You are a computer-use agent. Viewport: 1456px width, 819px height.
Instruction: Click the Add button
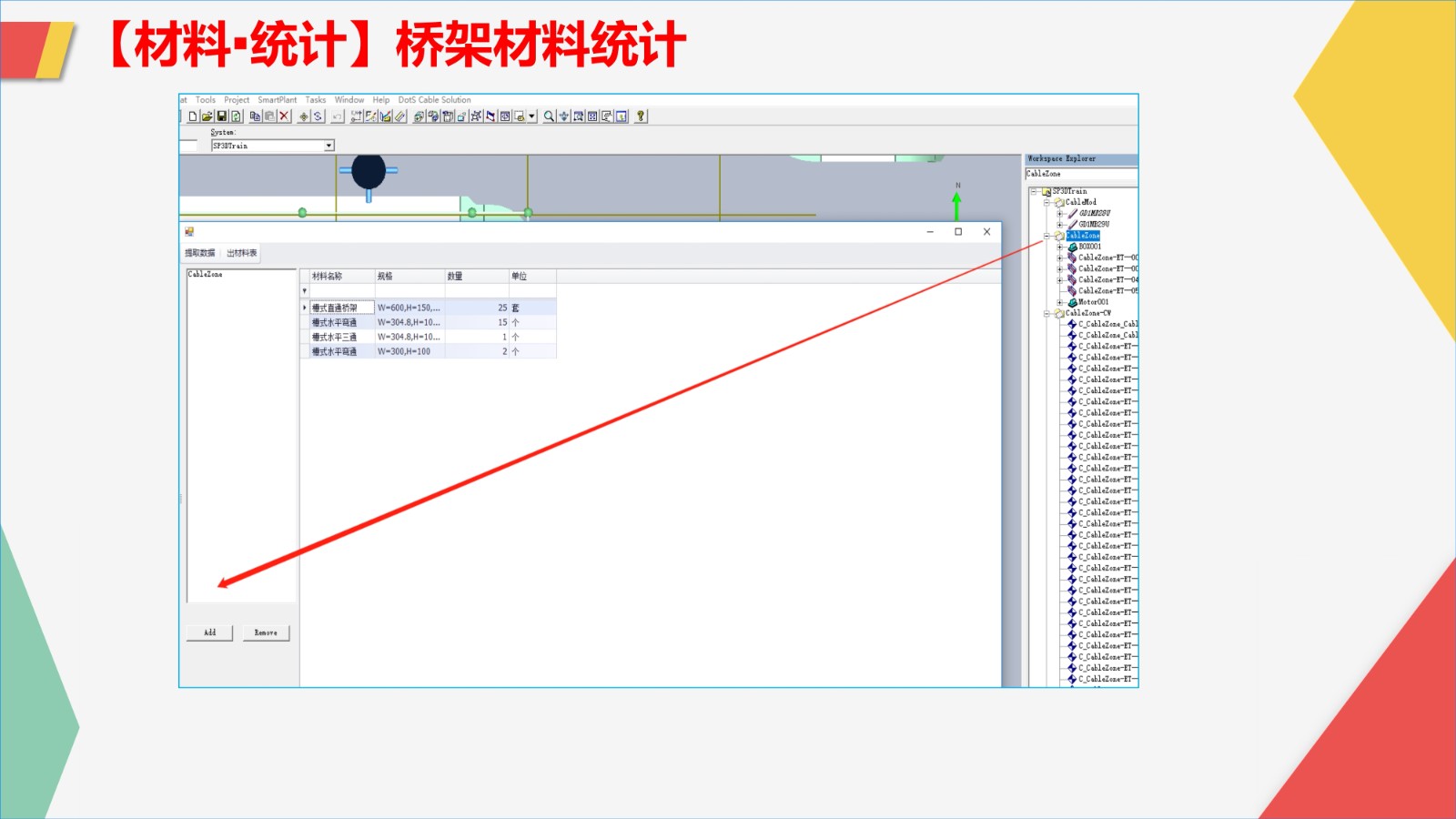(x=210, y=632)
